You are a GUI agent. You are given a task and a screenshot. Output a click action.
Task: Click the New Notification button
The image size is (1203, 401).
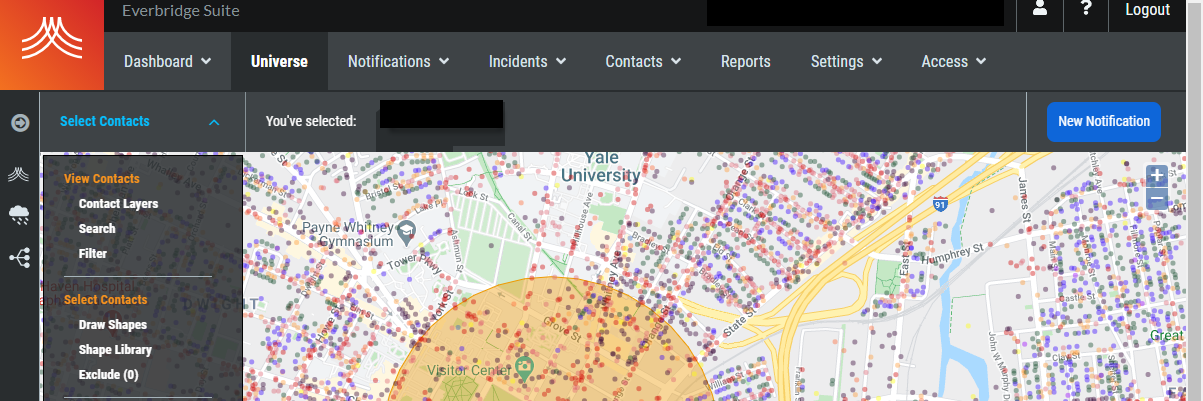[x=1104, y=121]
